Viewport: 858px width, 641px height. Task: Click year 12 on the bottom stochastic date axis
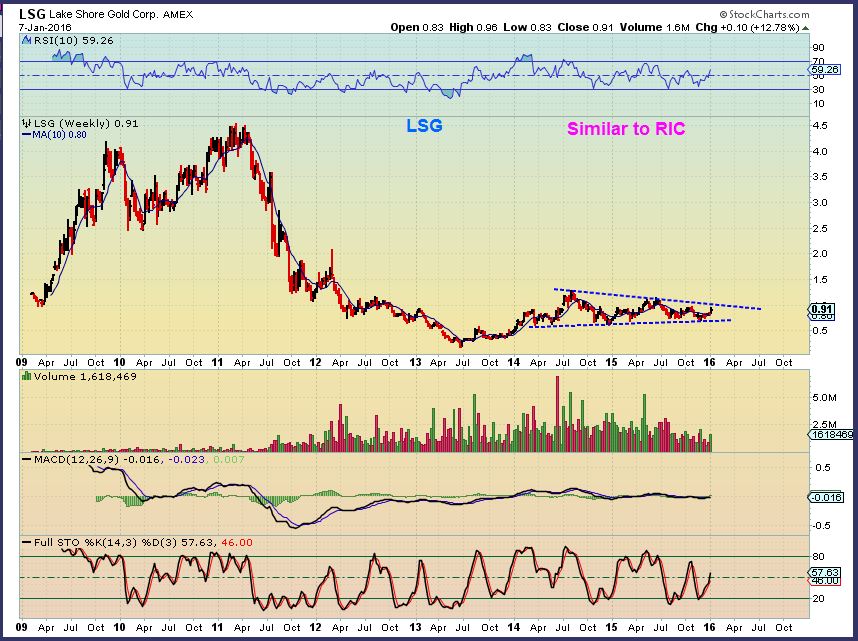click(x=315, y=627)
